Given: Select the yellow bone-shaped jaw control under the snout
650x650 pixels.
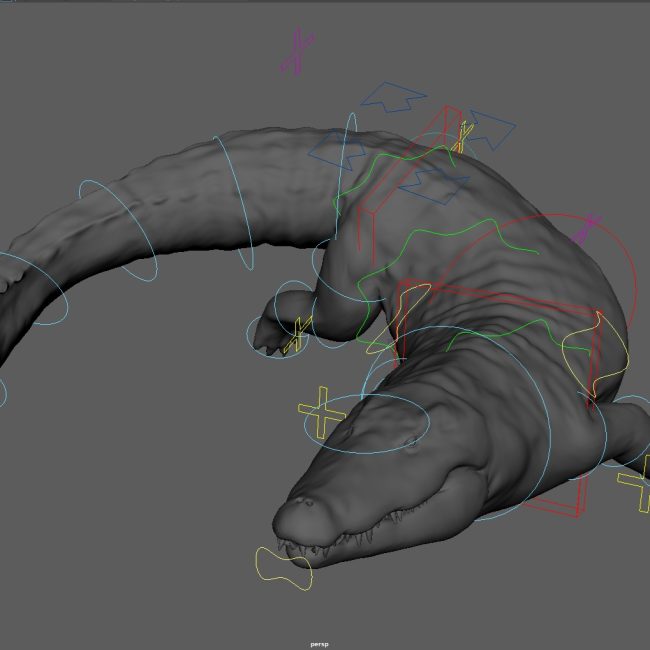Looking at the screenshot, I should (284, 568).
